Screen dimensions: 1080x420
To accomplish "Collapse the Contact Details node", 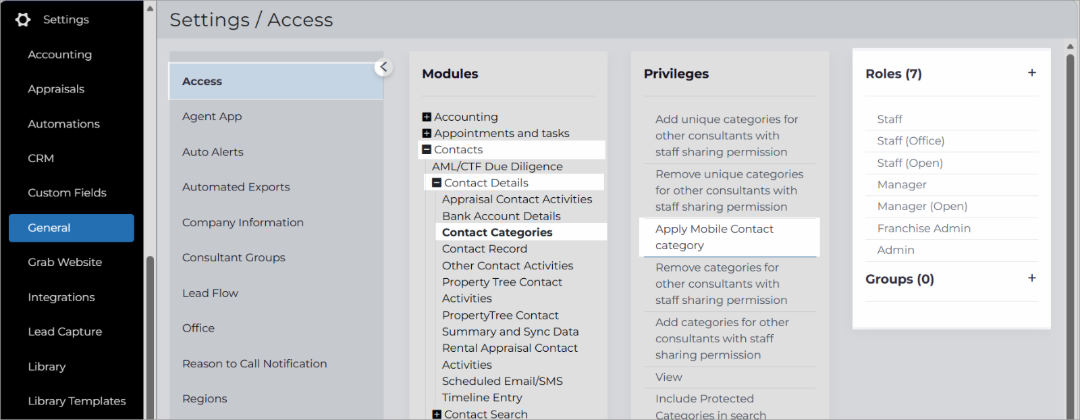I will (x=437, y=183).
